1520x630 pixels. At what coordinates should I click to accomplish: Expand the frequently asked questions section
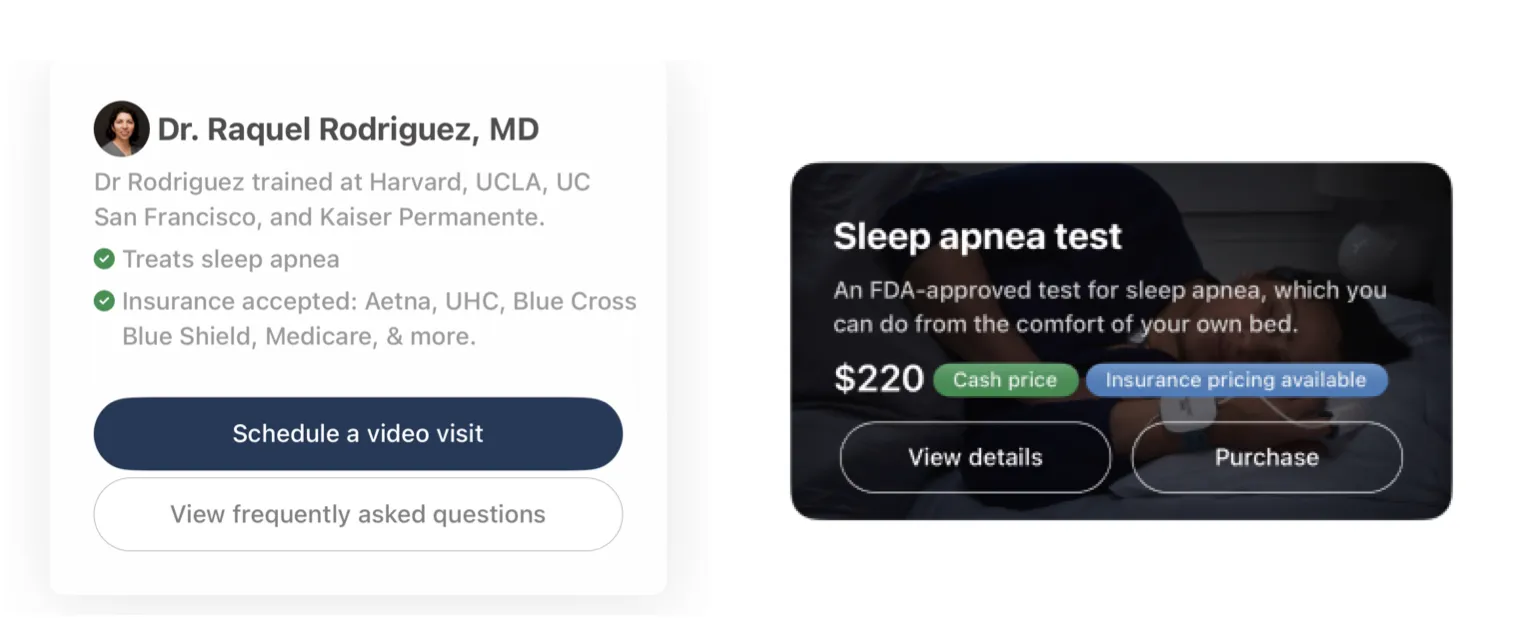pos(357,513)
